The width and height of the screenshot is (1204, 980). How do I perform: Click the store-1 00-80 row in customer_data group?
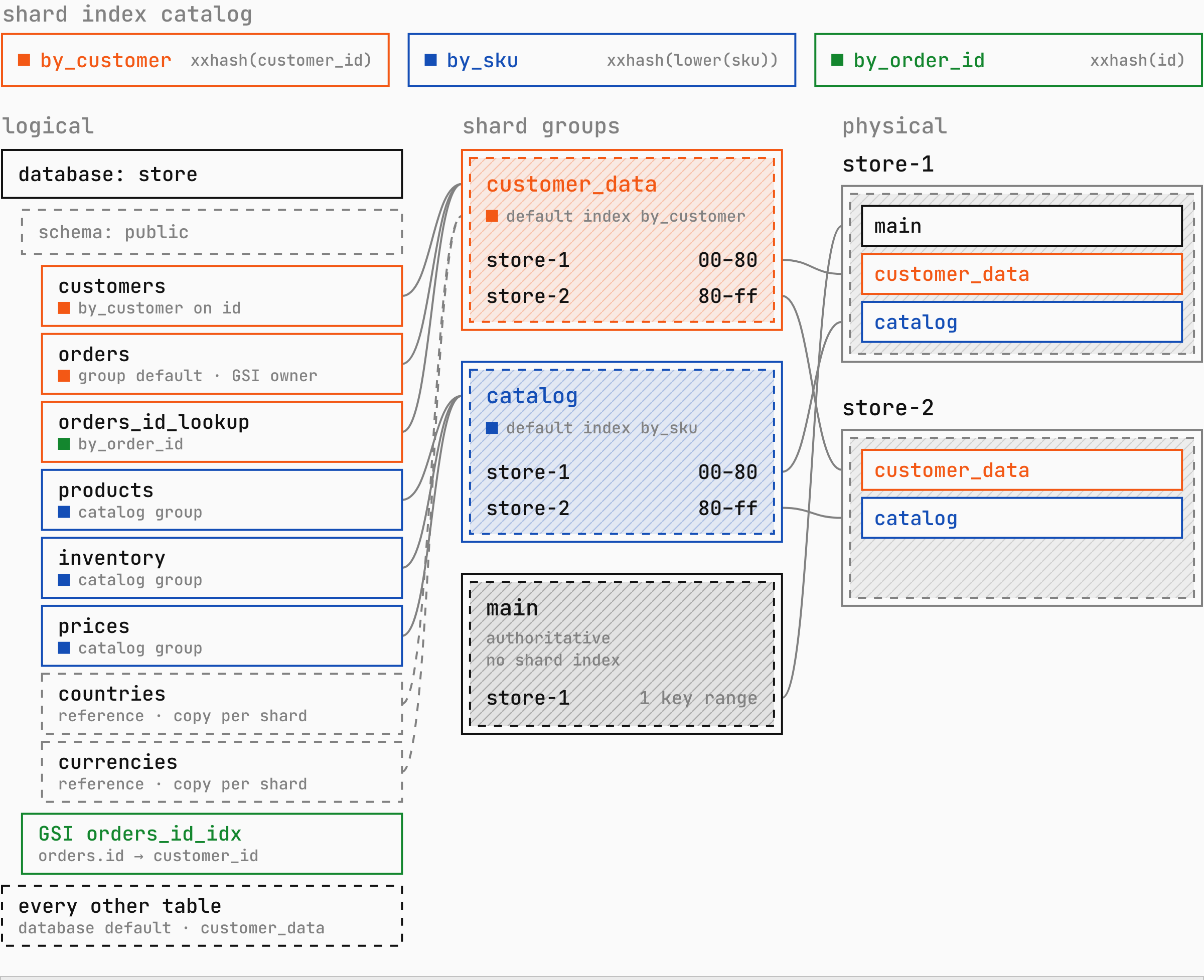tap(622, 260)
